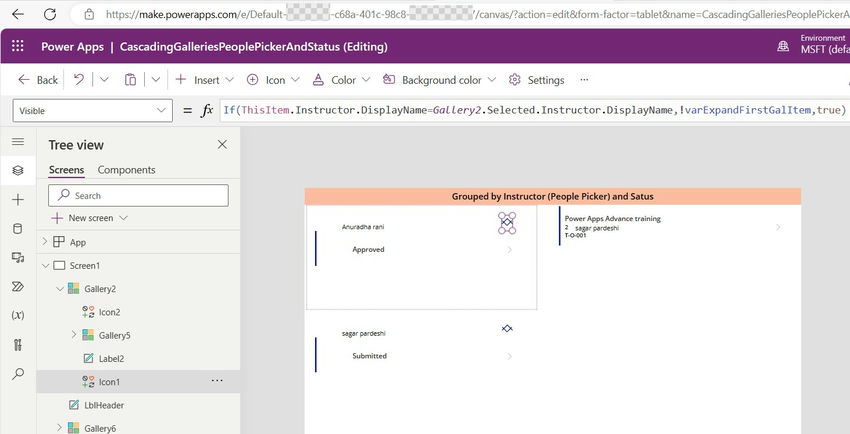Open the Visible property dropdown
Image resolution: width=850 pixels, height=434 pixels.
pyautogui.click(x=92, y=111)
